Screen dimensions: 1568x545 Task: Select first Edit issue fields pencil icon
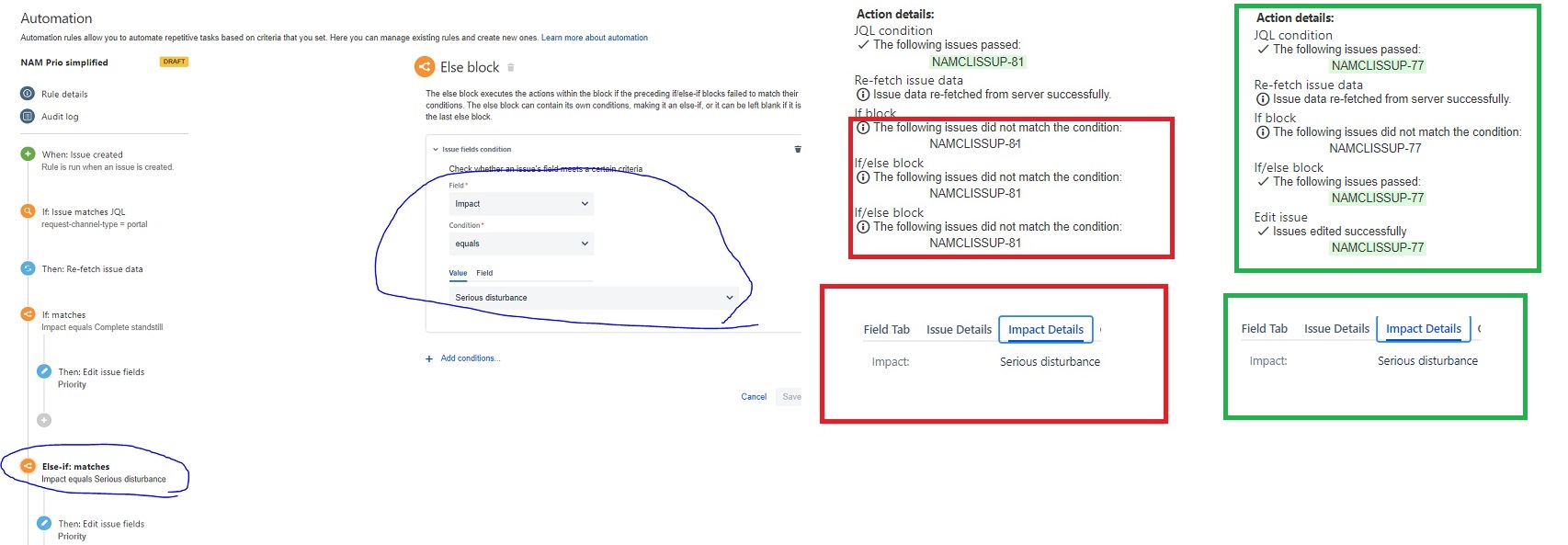click(x=44, y=371)
